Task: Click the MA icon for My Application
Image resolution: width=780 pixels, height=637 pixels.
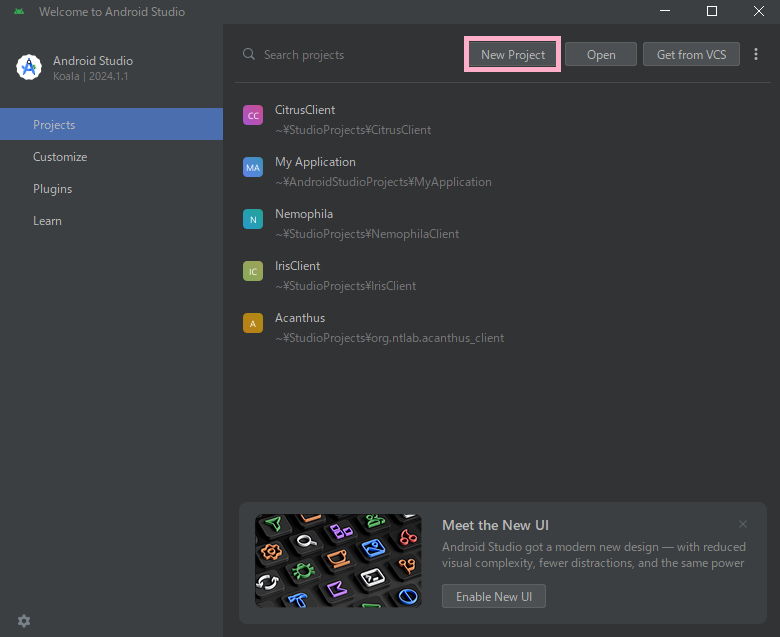Action: [253, 167]
